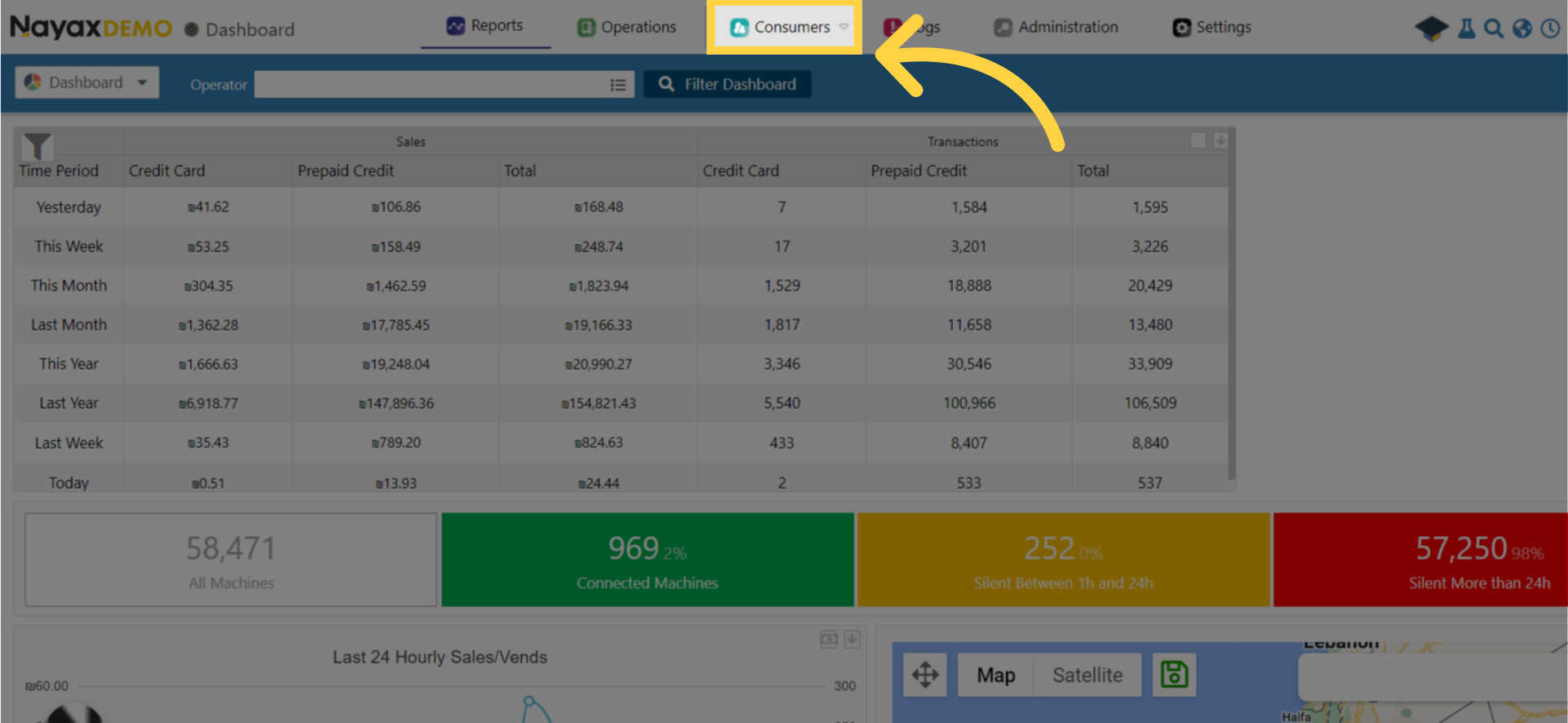This screenshot has width=1568, height=723.
Task: Click the Last Year row label
Action: click(x=69, y=403)
